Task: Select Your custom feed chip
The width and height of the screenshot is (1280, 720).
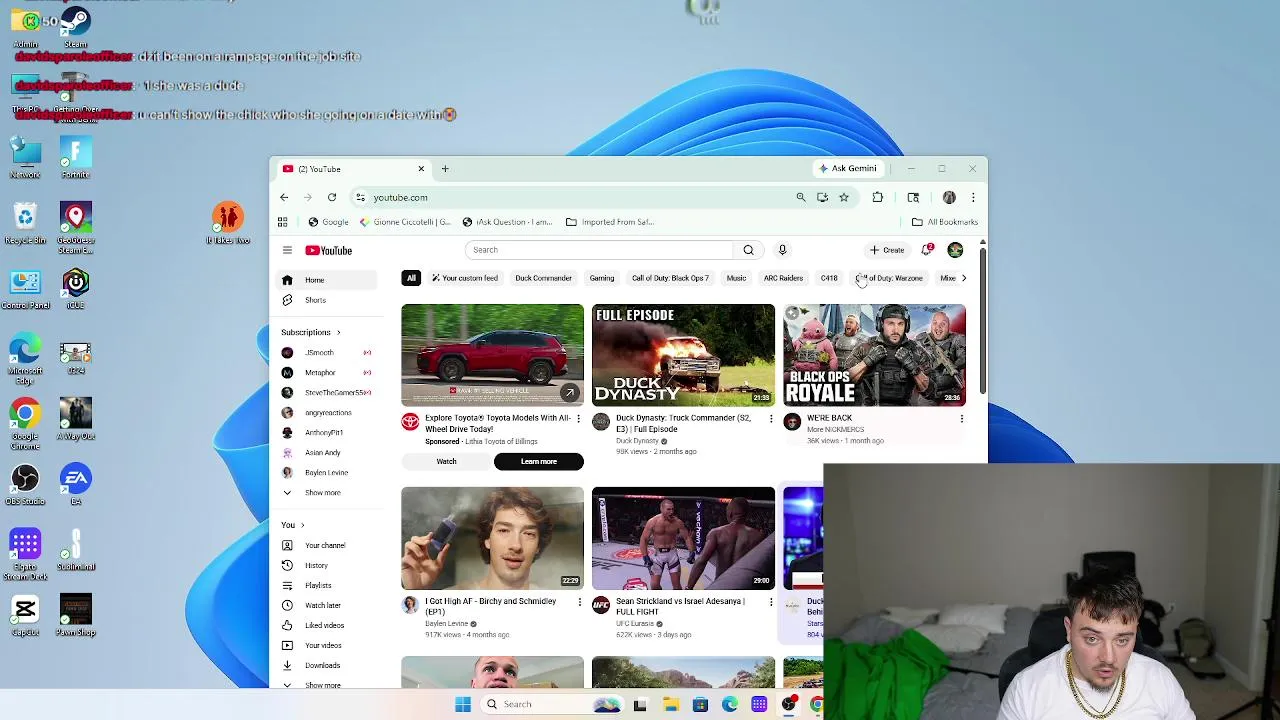Action: point(465,278)
